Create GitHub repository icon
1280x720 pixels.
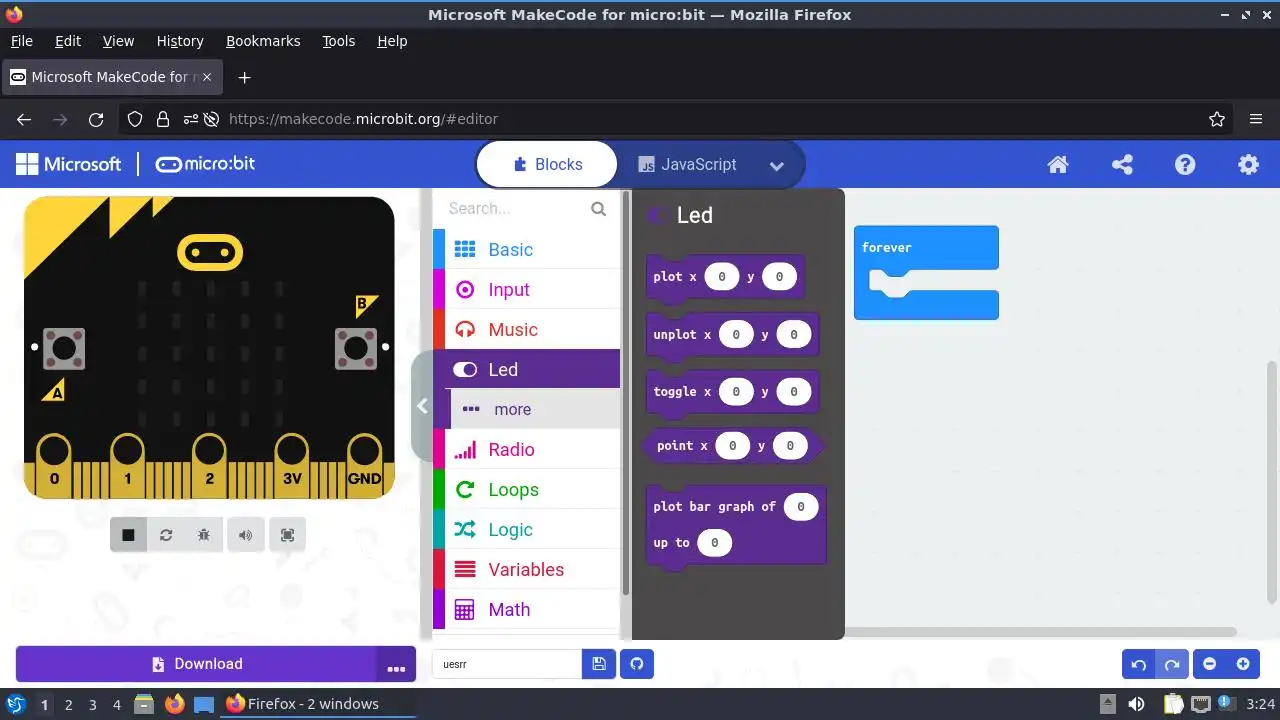[x=637, y=664]
